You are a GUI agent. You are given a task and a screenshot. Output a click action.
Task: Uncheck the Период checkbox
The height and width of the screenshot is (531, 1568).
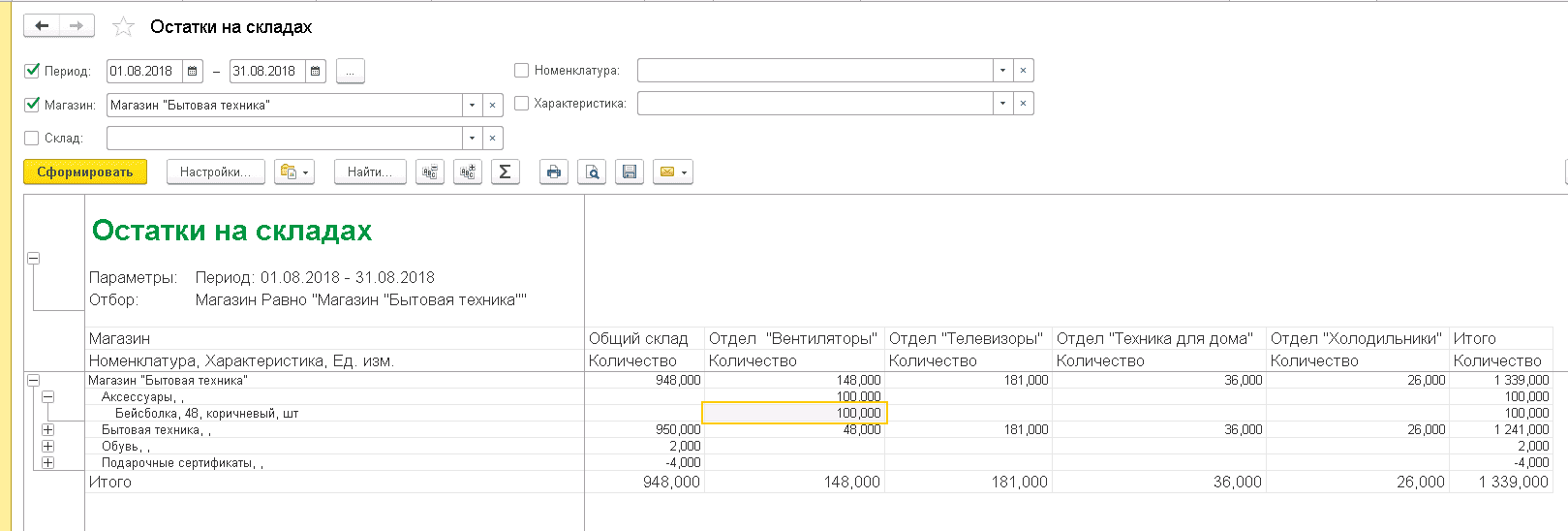(32, 71)
